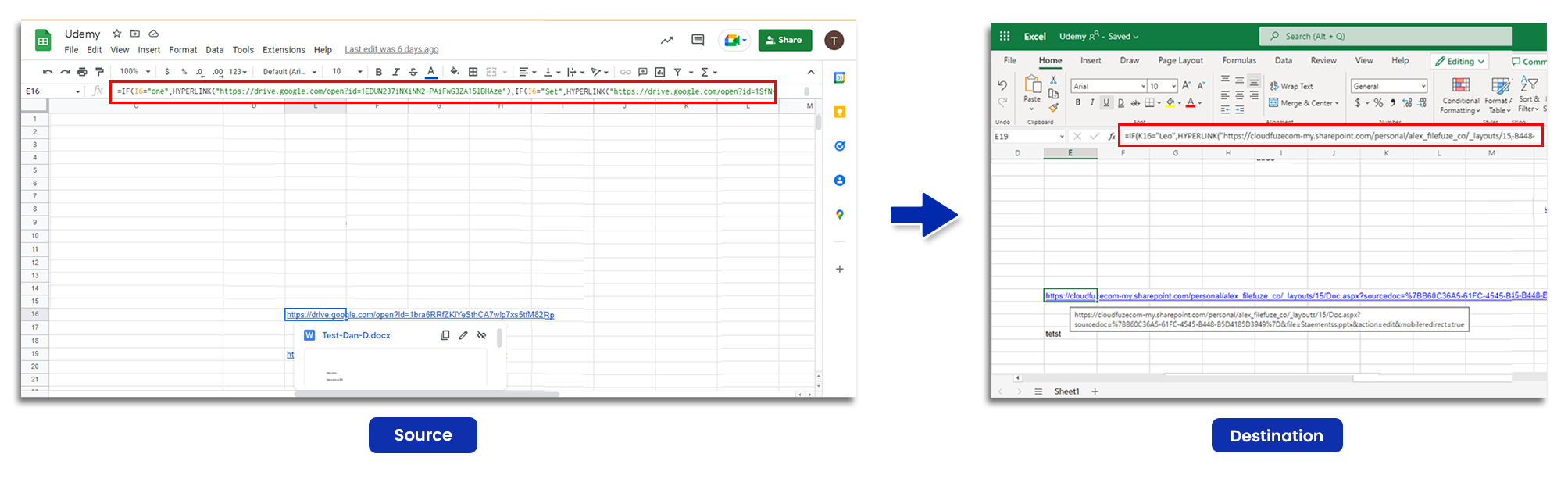Open the Test-Dan-D.docx link preview title
Viewport: 1568px width, 479px height.
click(x=356, y=335)
